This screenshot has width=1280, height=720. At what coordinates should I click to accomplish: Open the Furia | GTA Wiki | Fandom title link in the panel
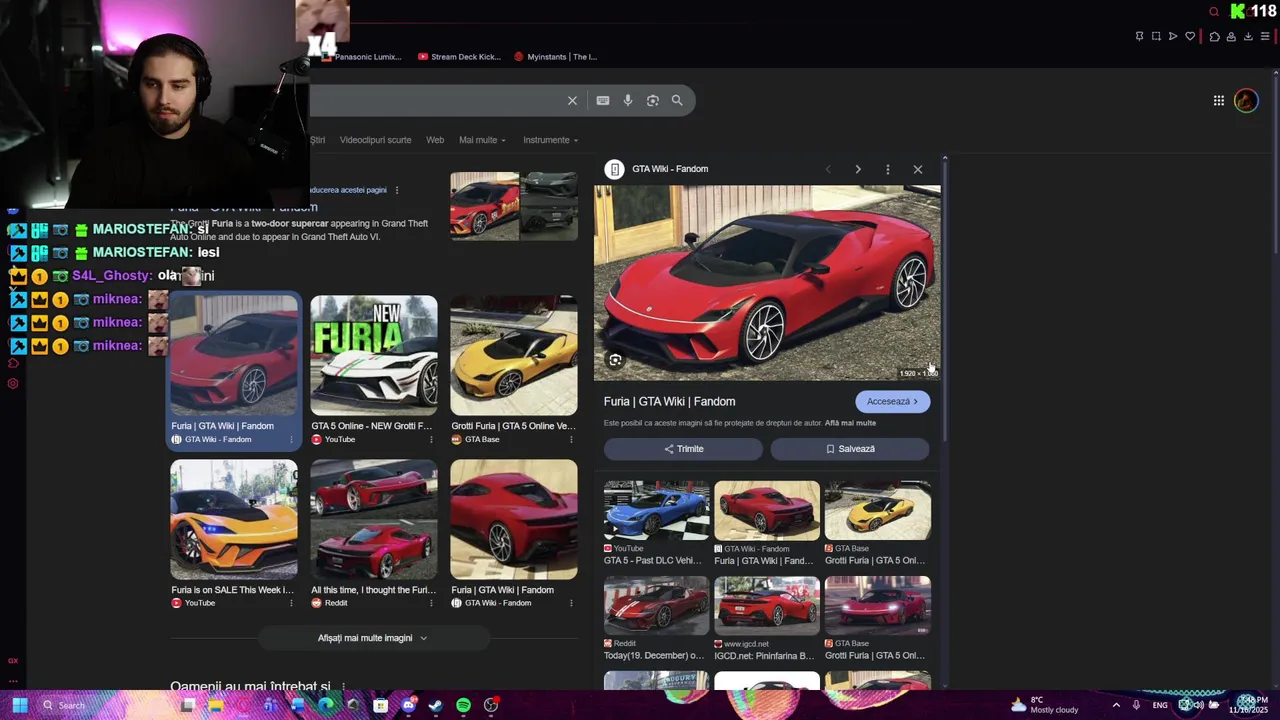tap(669, 401)
